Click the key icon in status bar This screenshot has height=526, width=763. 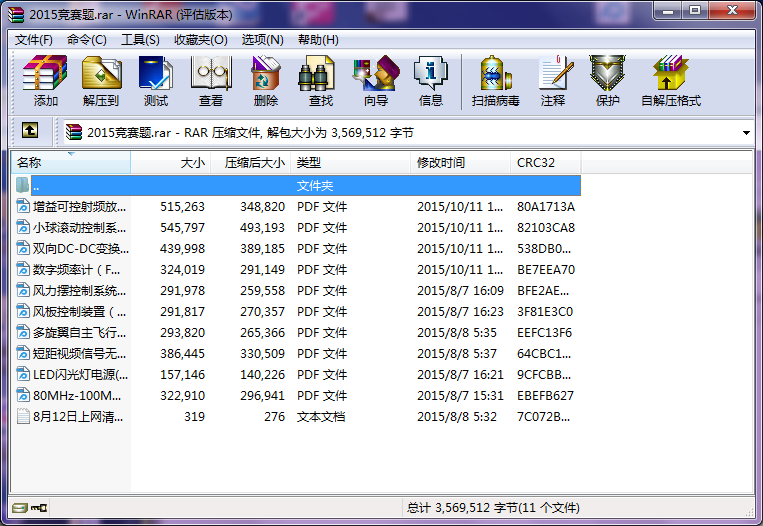tap(39, 508)
